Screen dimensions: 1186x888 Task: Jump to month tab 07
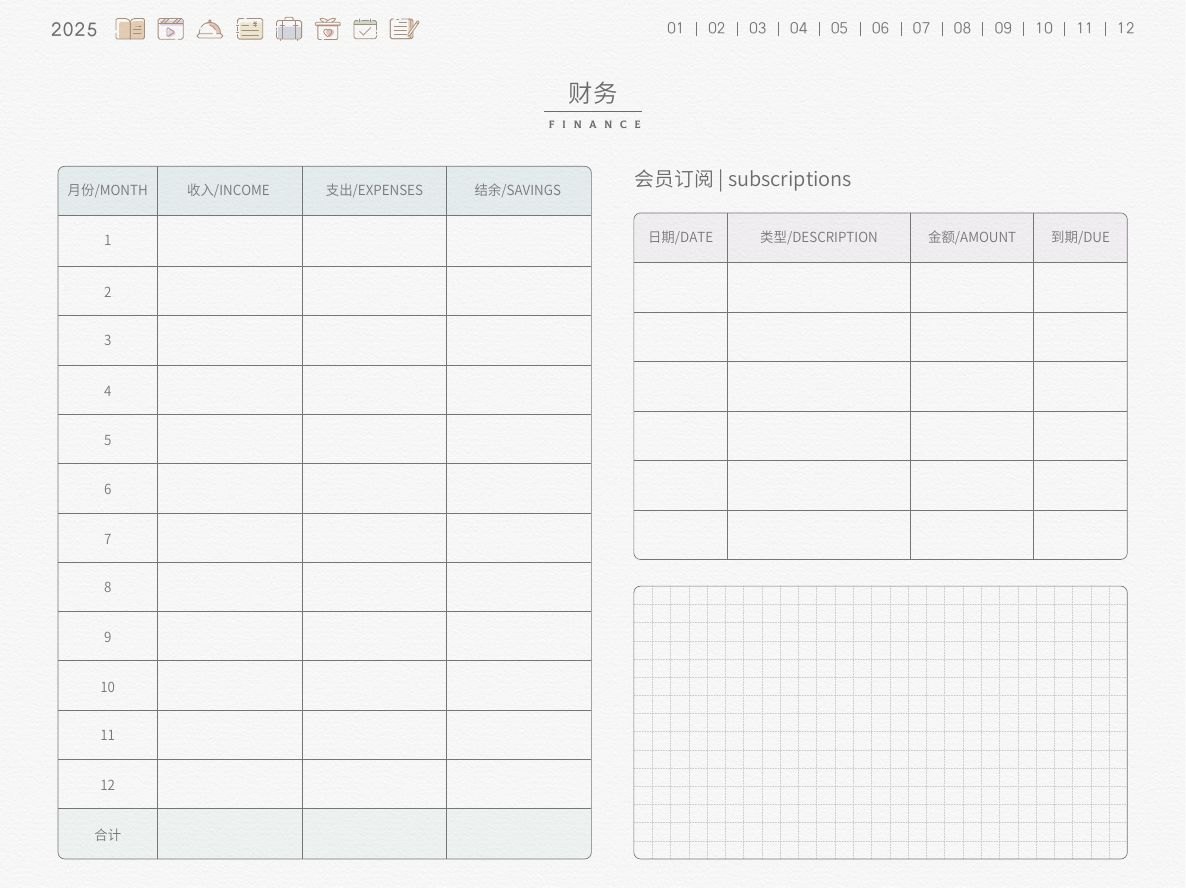point(921,29)
